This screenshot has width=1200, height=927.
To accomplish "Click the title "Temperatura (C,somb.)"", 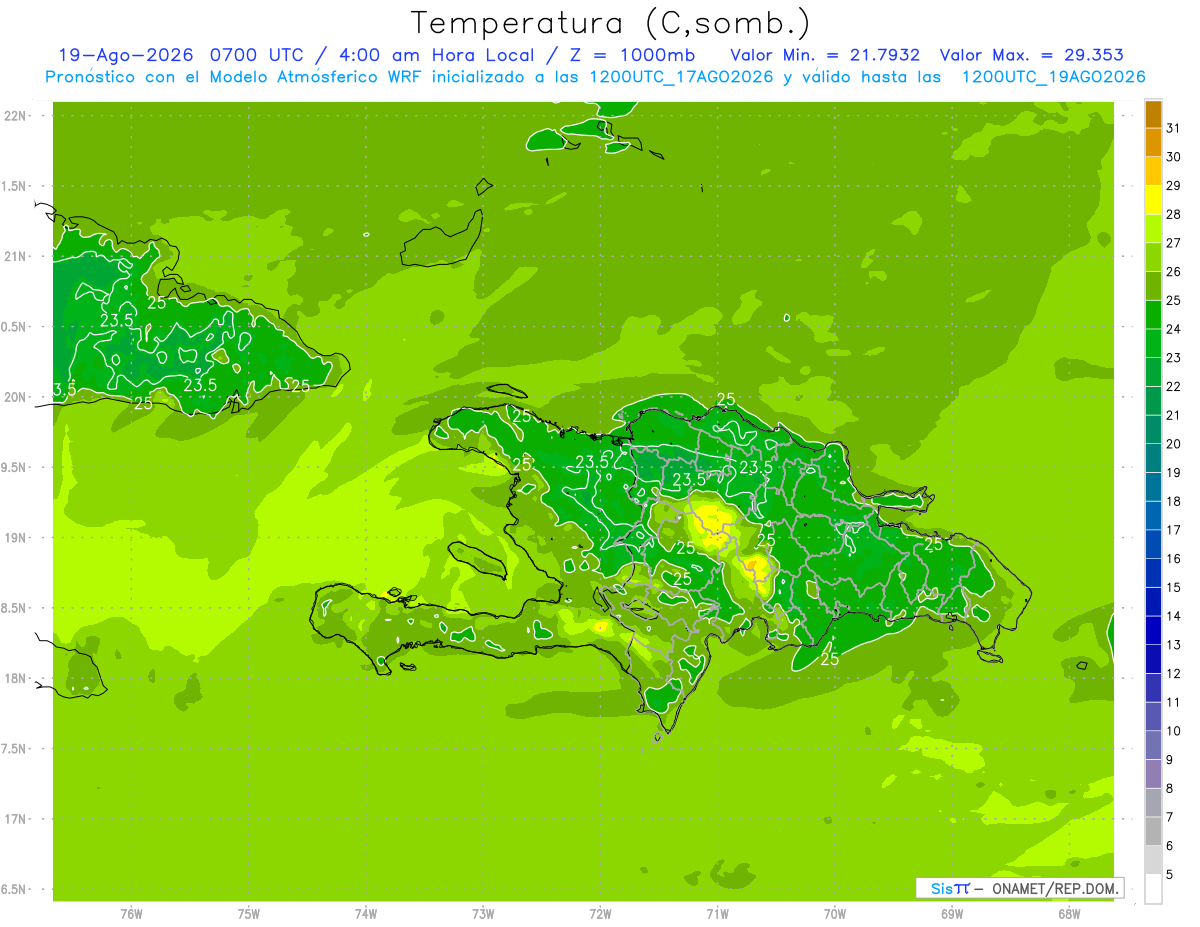I will [611, 23].
